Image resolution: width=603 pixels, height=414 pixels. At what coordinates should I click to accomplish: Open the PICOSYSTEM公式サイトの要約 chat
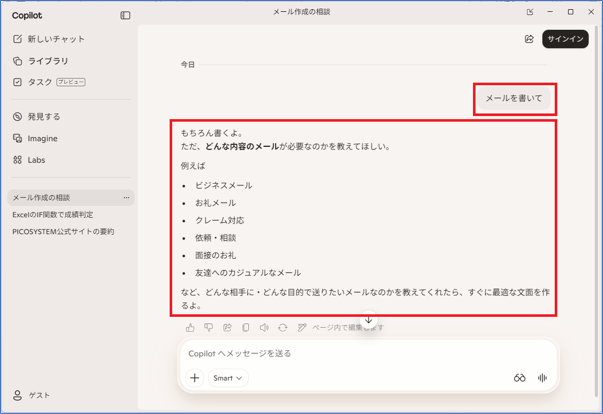coord(63,231)
